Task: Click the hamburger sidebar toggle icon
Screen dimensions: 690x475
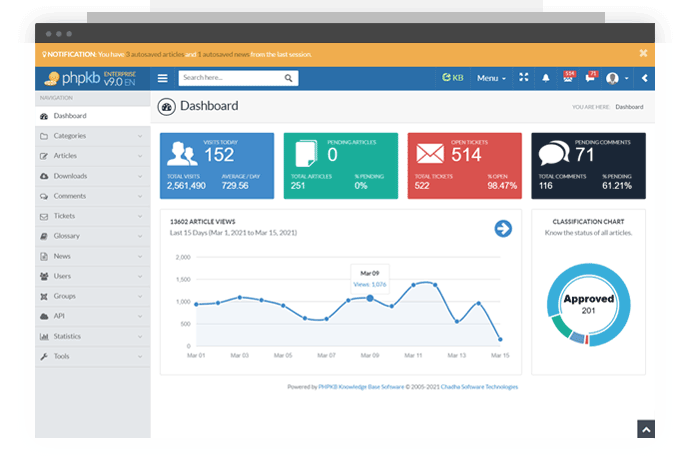Action: [x=163, y=78]
